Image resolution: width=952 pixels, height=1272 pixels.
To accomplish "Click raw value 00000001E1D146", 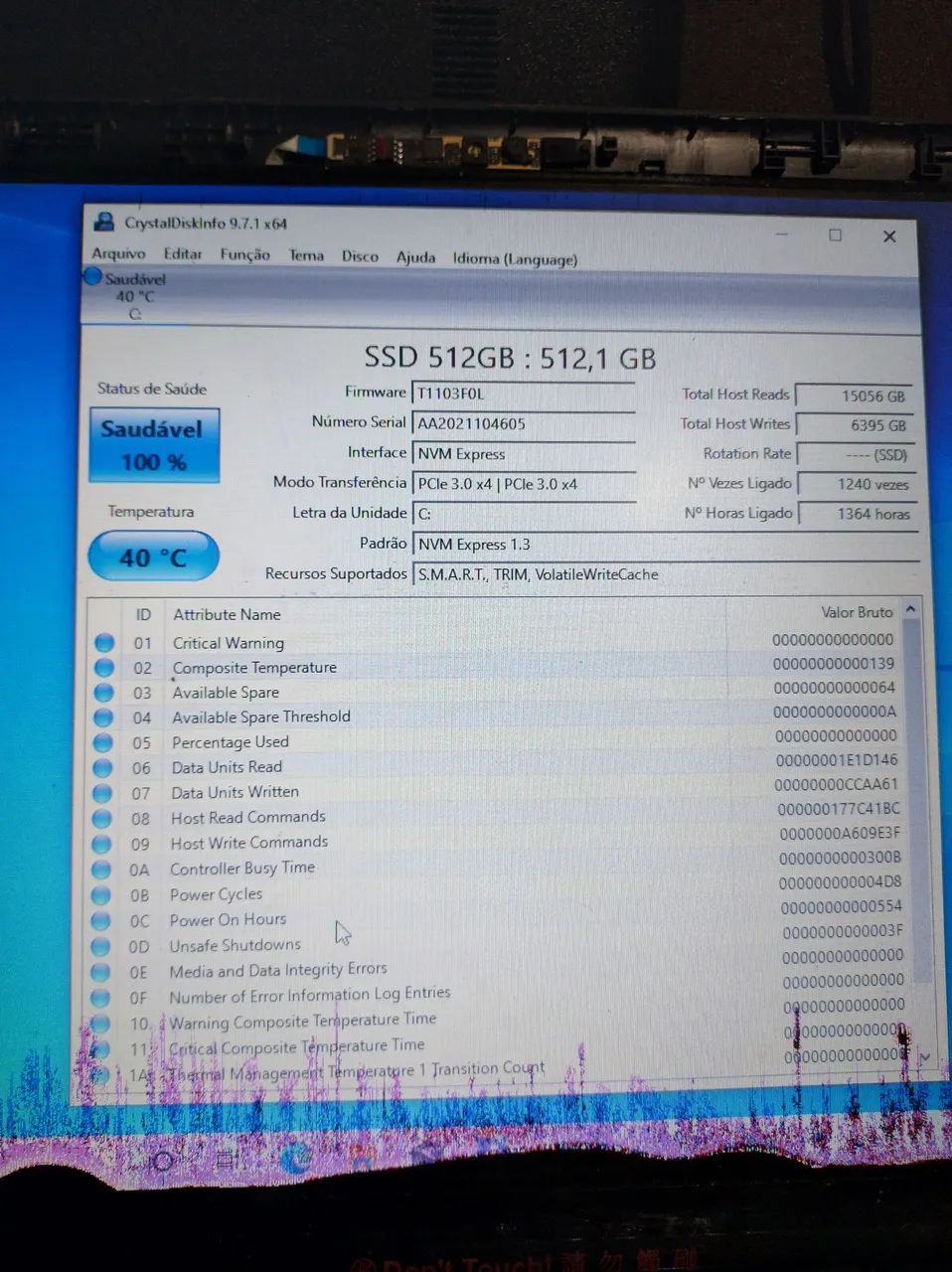I will click(837, 760).
